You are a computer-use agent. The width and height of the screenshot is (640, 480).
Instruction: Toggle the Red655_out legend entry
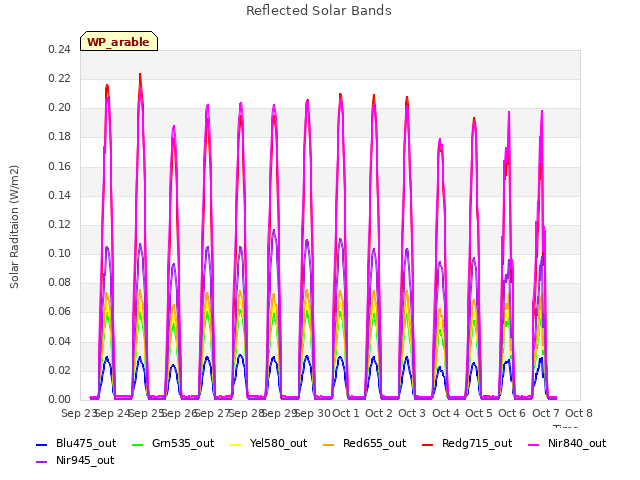click(364, 444)
